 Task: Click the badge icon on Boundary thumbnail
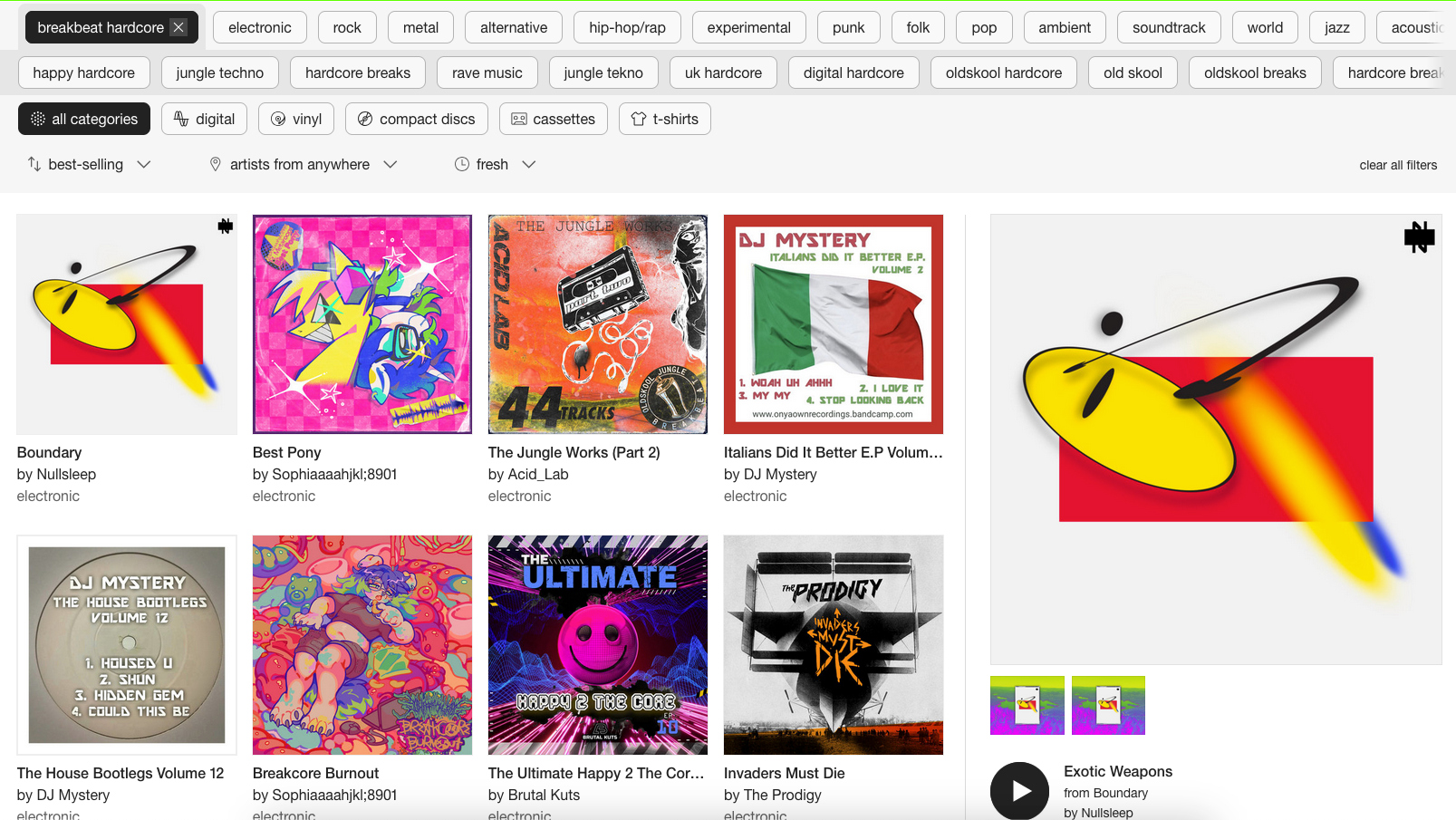225,227
